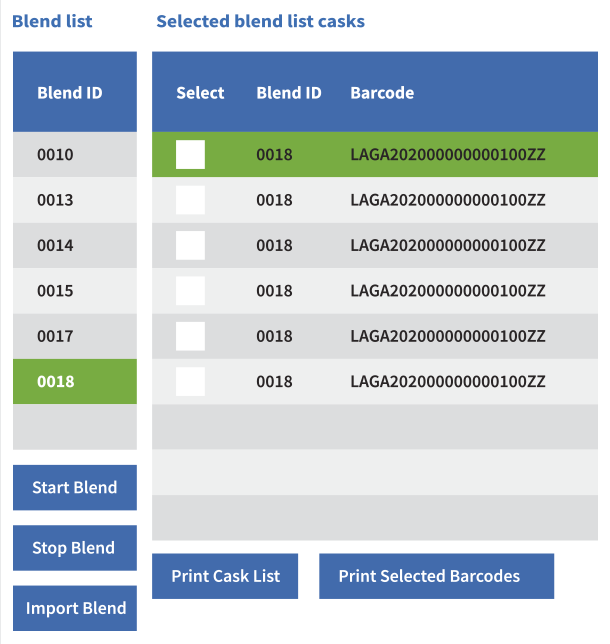Image resolution: width=610 pixels, height=644 pixels.
Task: Select blend 0010 in the Blend list
Action: [75, 154]
